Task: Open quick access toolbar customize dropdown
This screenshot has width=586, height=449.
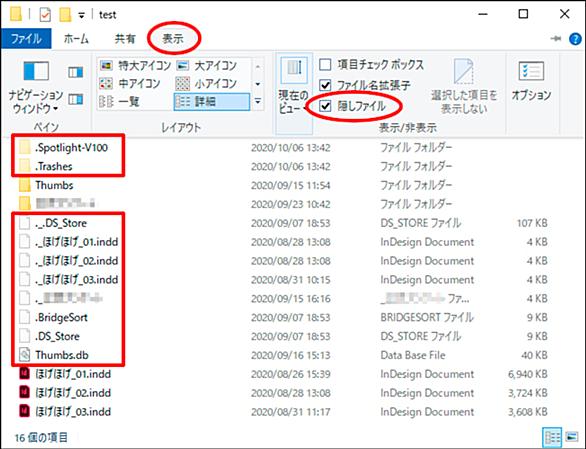Action: click(x=81, y=15)
